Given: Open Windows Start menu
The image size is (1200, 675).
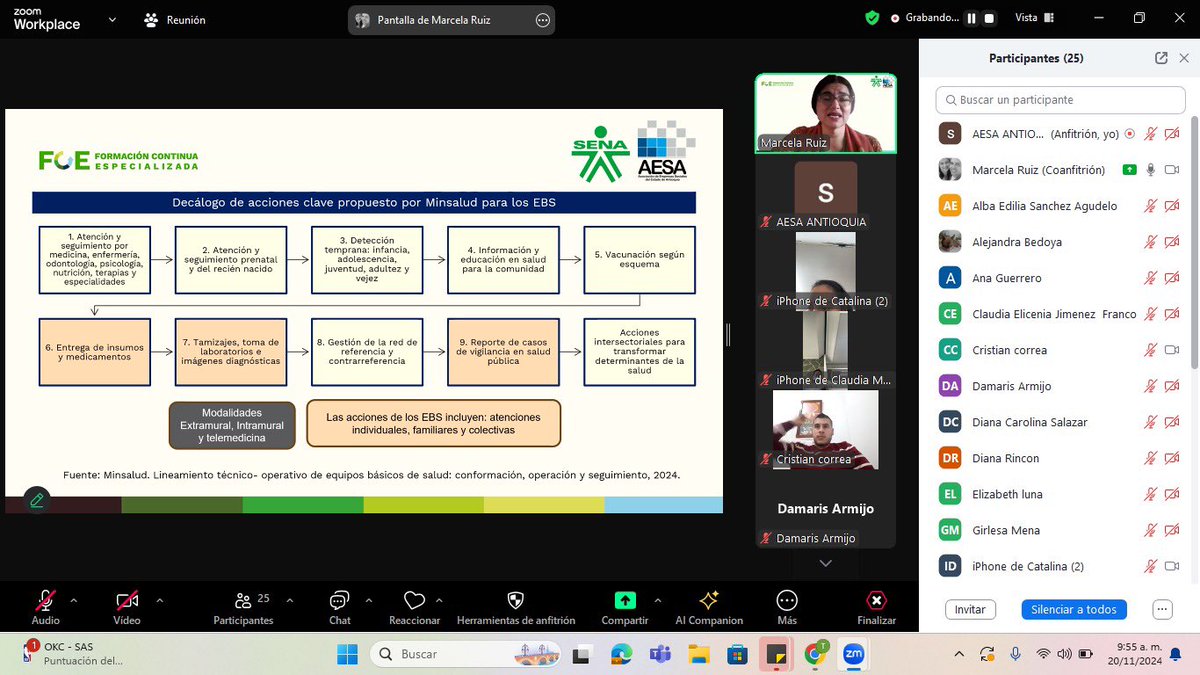Looking at the screenshot, I should pyautogui.click(x=347, y=654).
